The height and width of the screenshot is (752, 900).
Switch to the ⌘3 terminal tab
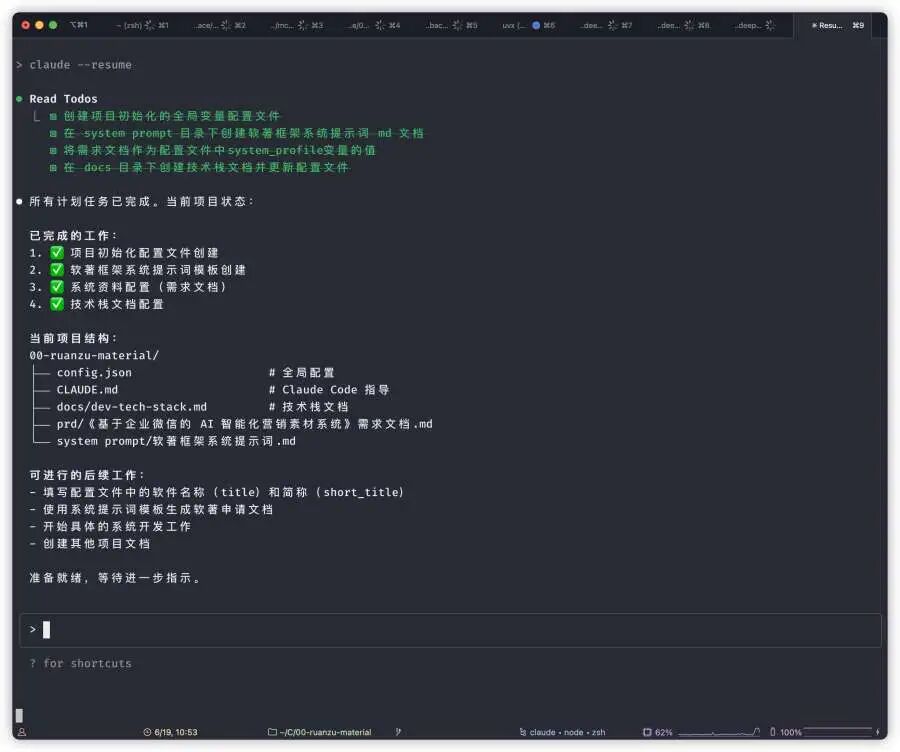(297, 25)
